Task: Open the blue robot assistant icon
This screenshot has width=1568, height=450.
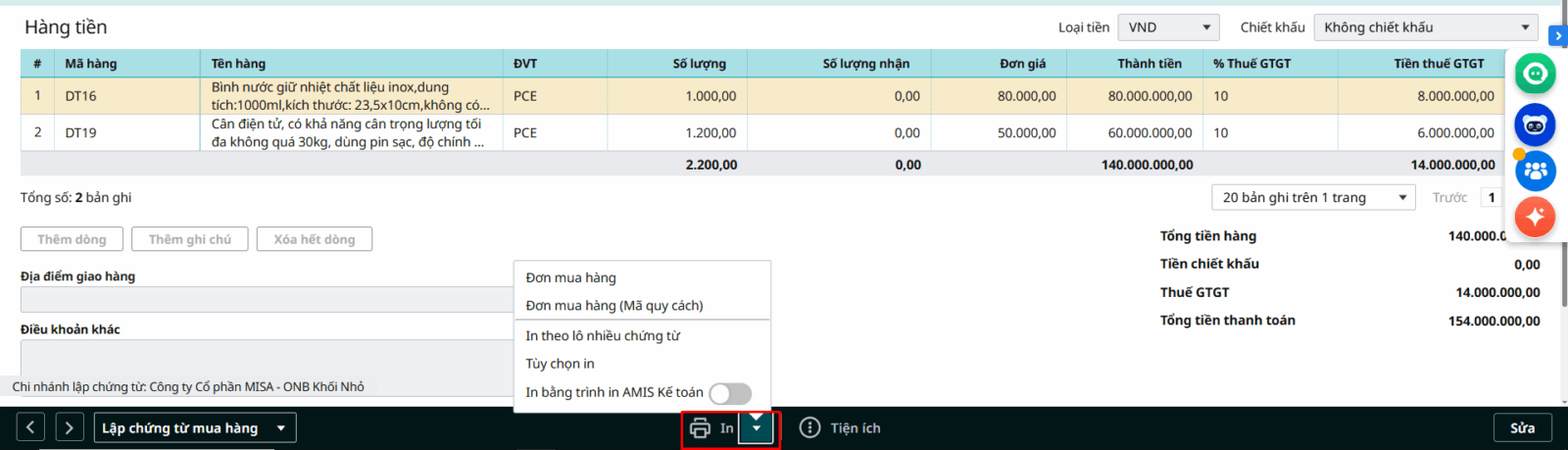Action: click(x=1535, y=125)
